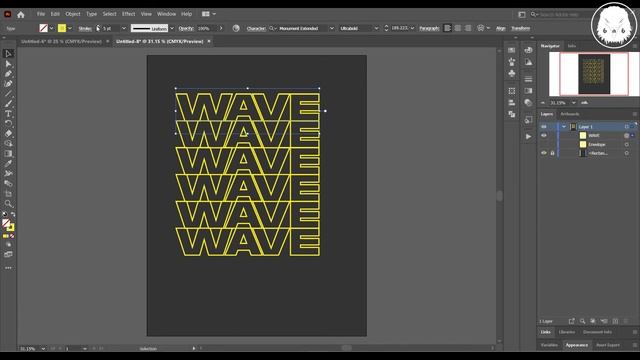
Task: Click the fill none swatch in control bar
Action: 44,28
